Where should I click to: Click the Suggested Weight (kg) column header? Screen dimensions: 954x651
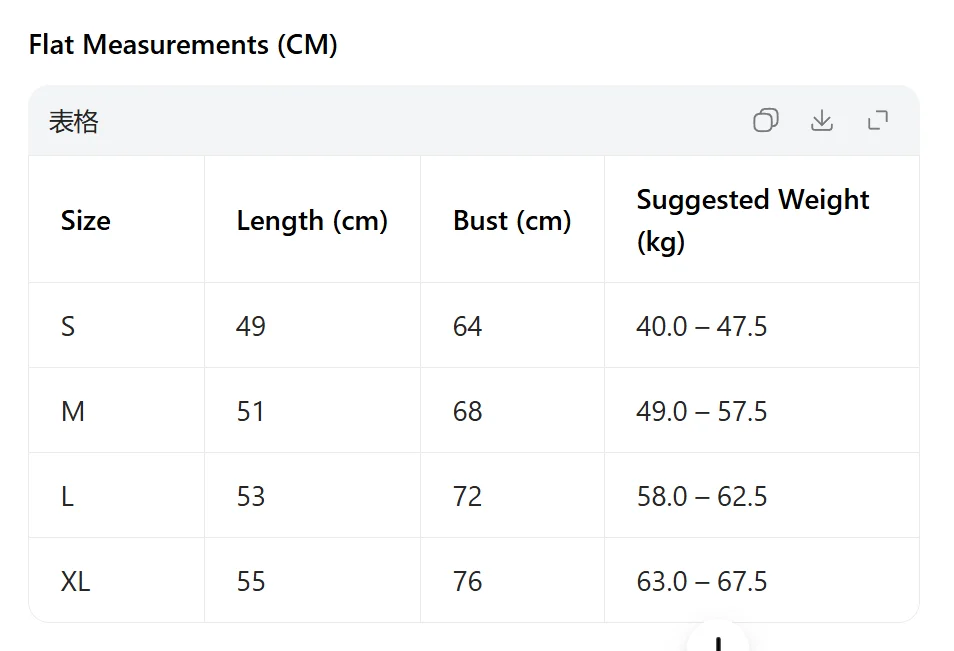753,220
